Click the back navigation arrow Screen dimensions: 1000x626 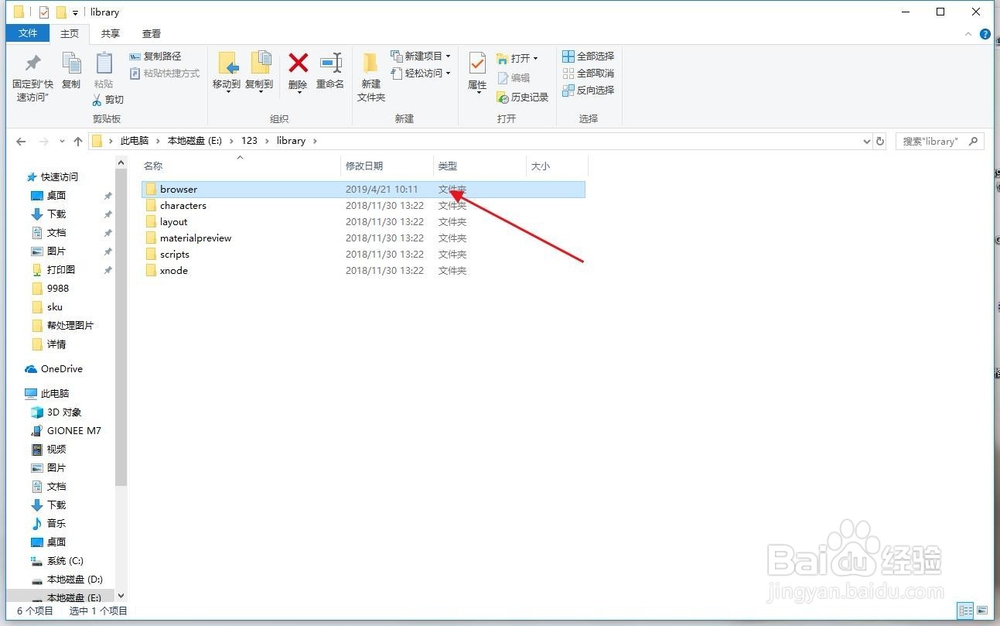[21, 142]
